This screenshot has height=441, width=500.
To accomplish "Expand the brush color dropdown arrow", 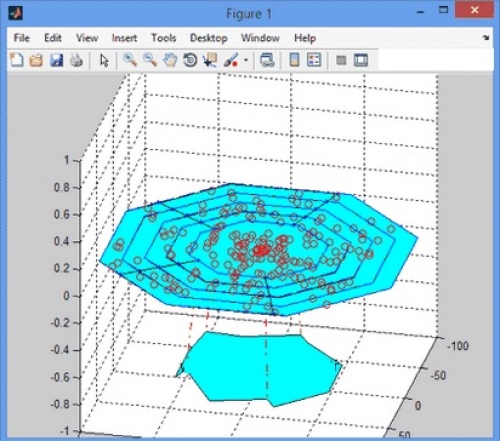I will pos(246,60).
